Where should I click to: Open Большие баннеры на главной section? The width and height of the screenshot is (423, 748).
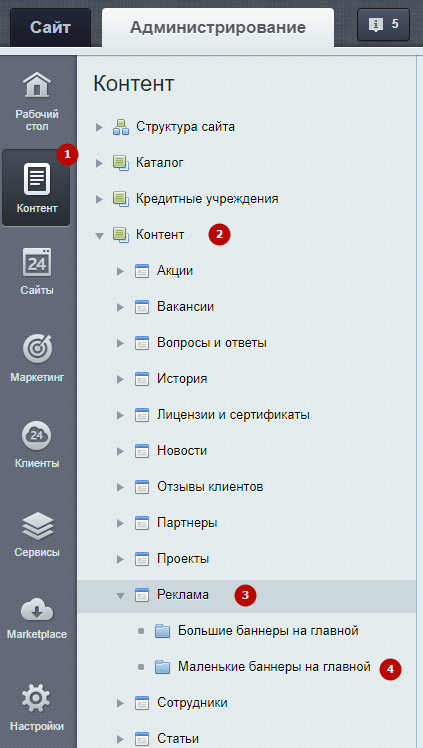[x=268, y=631]
